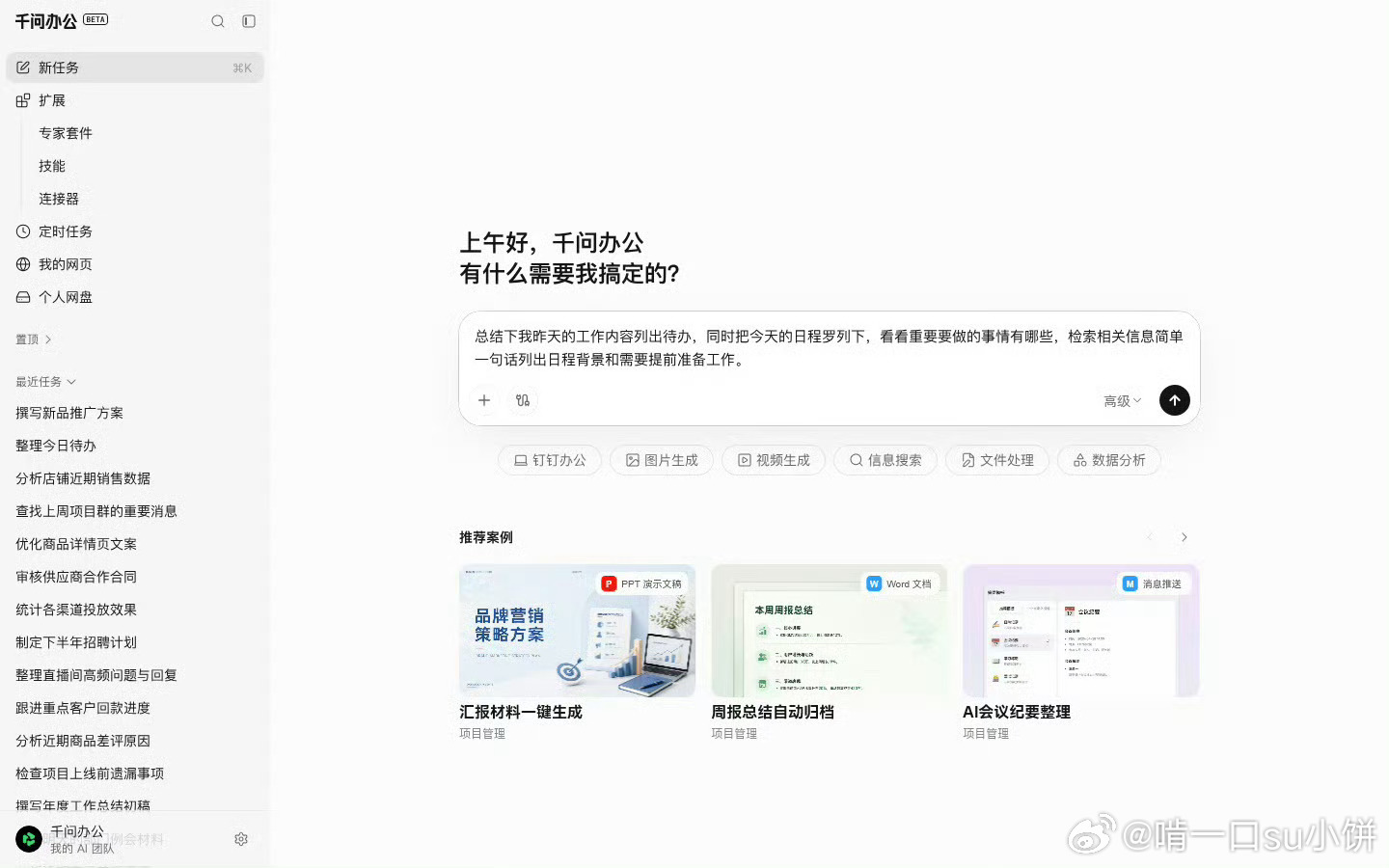Send the prompt with arrow button
Image resolution: width=1389 pixels, height=868 pixels.
1174,400
